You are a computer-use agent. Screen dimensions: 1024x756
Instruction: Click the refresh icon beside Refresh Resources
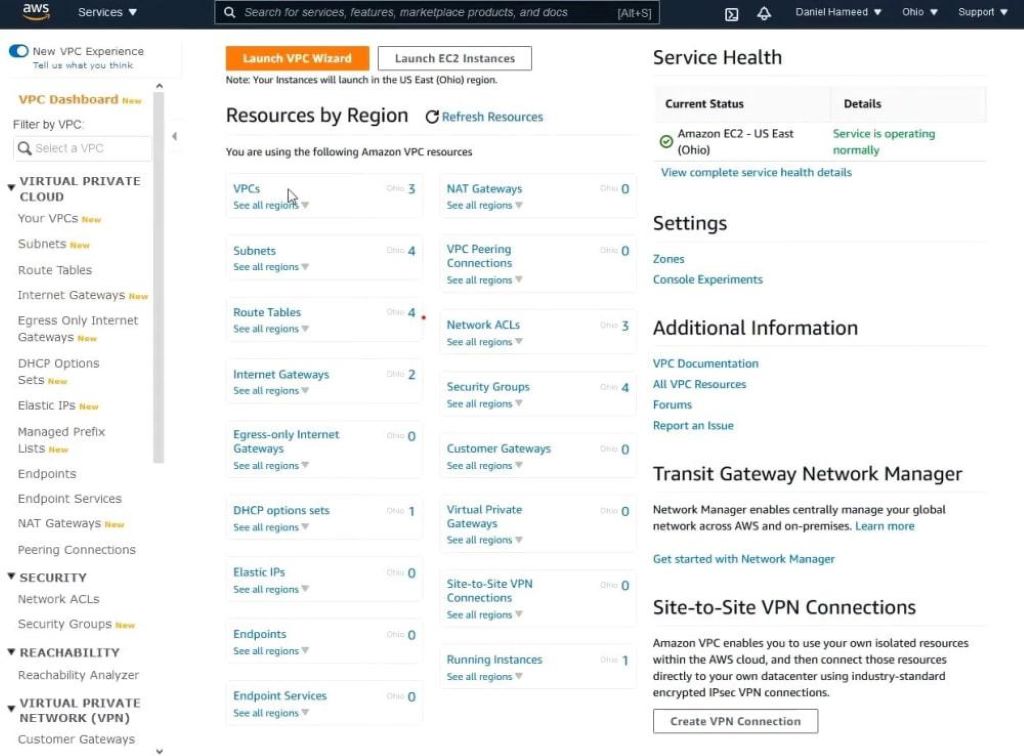point(432,117)
